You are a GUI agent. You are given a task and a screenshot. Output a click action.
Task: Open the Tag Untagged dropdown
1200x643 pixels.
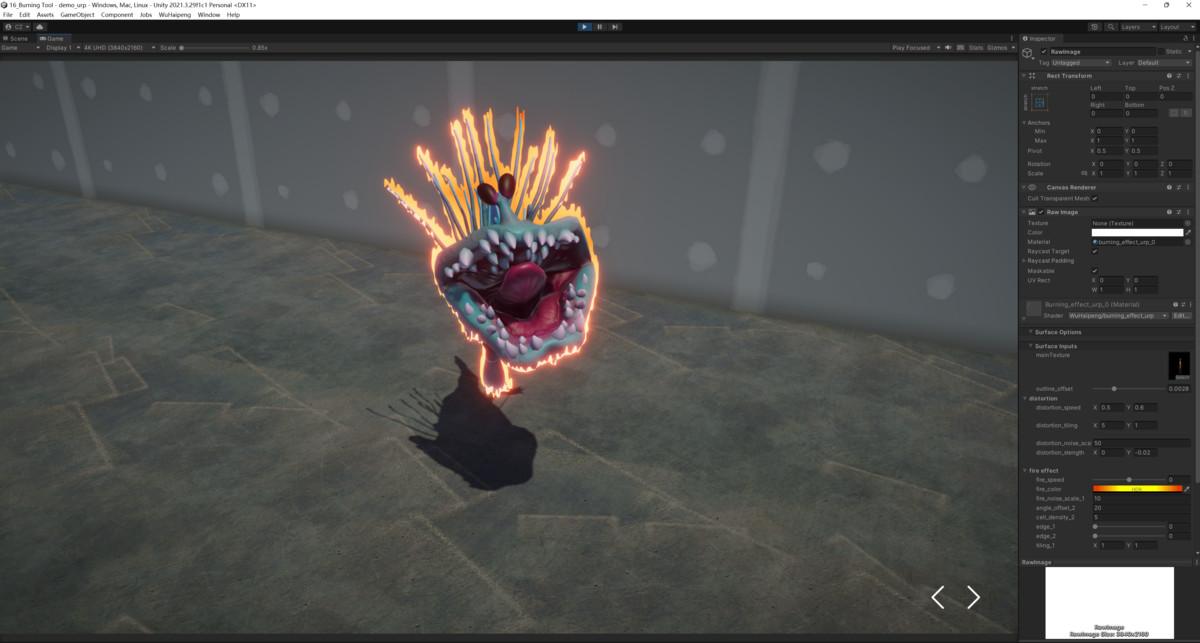tap(1080, 63)
